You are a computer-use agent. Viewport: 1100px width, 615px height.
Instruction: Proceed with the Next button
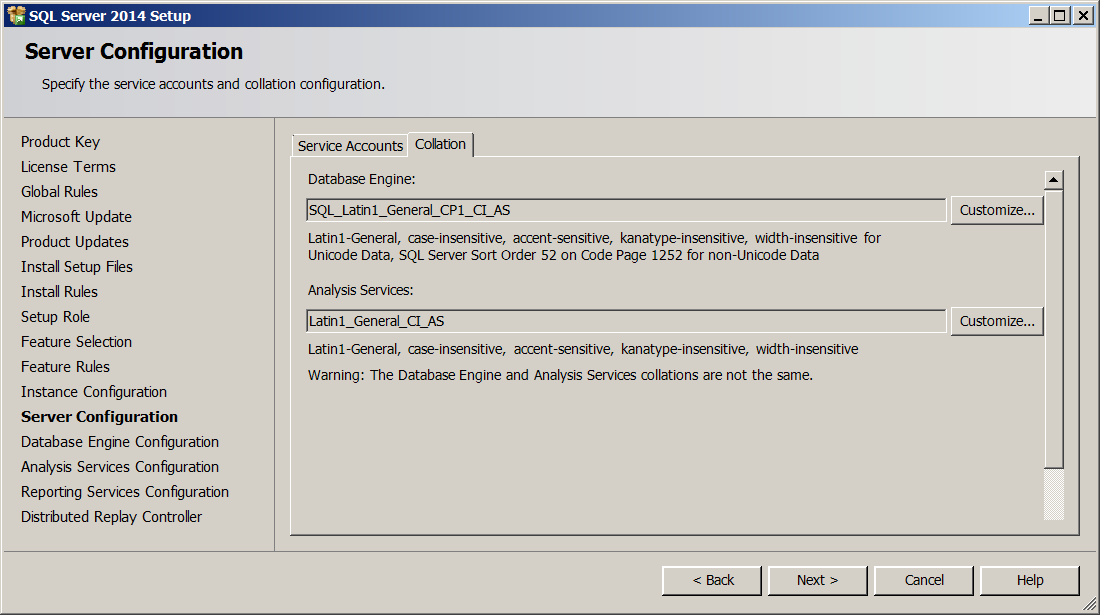tap(817, 580)
